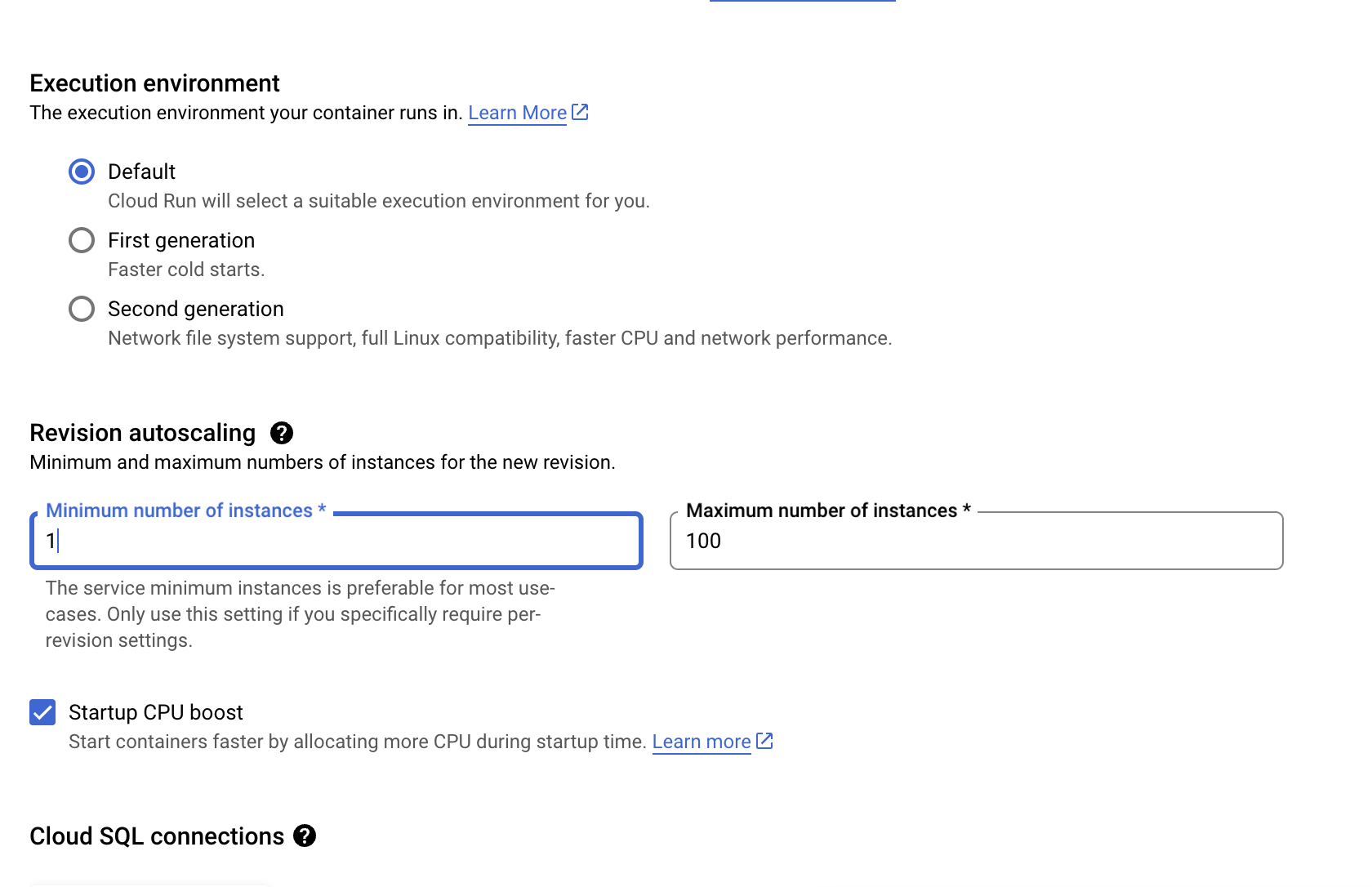
Task: Choose the First generation radio button
Action: pyautogui.click(x=82, y=240)
